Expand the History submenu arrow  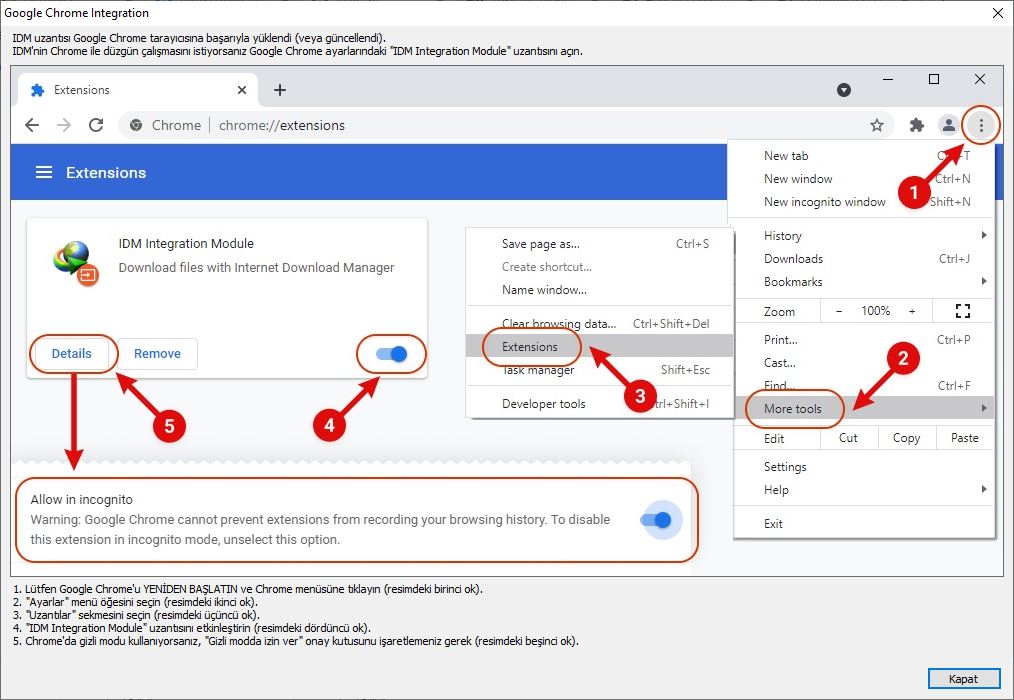[x=984, y=235]
